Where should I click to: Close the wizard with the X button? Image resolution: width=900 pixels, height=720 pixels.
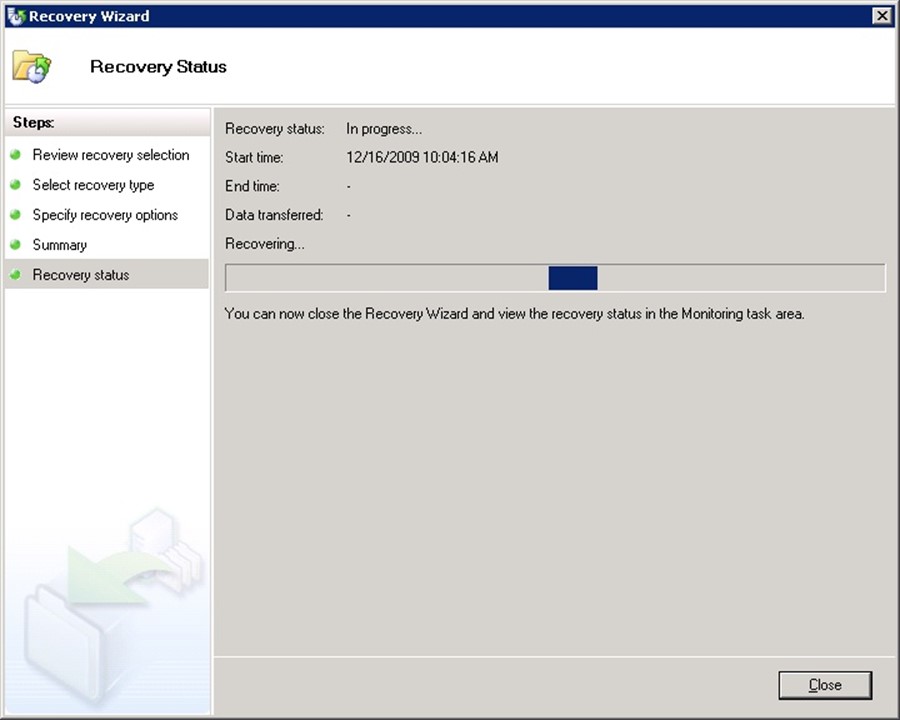[881, 15]
